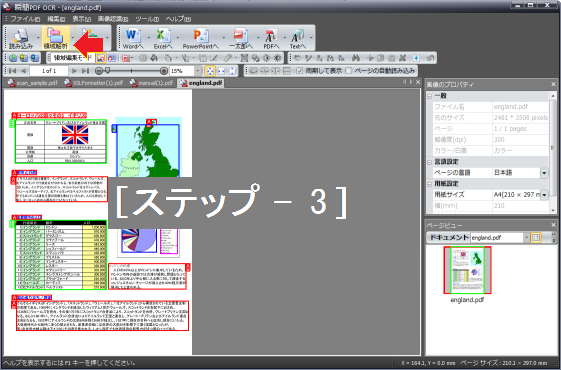The width and height of the screenshot is (561, 370).
Task: Click the binoculars search icon
Action: coord(355,58)
